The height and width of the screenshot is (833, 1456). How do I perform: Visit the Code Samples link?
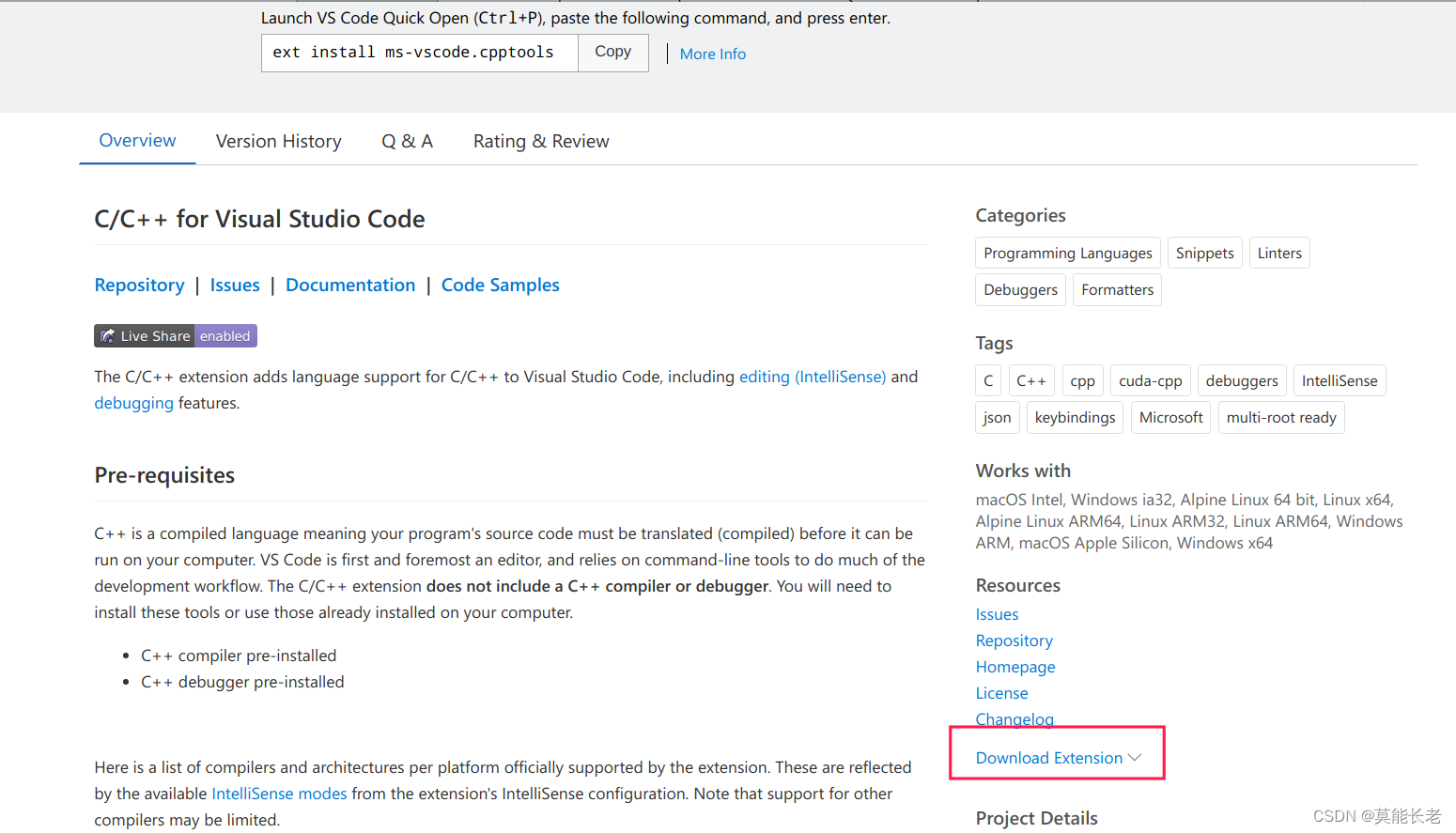(x=501, y=285)
